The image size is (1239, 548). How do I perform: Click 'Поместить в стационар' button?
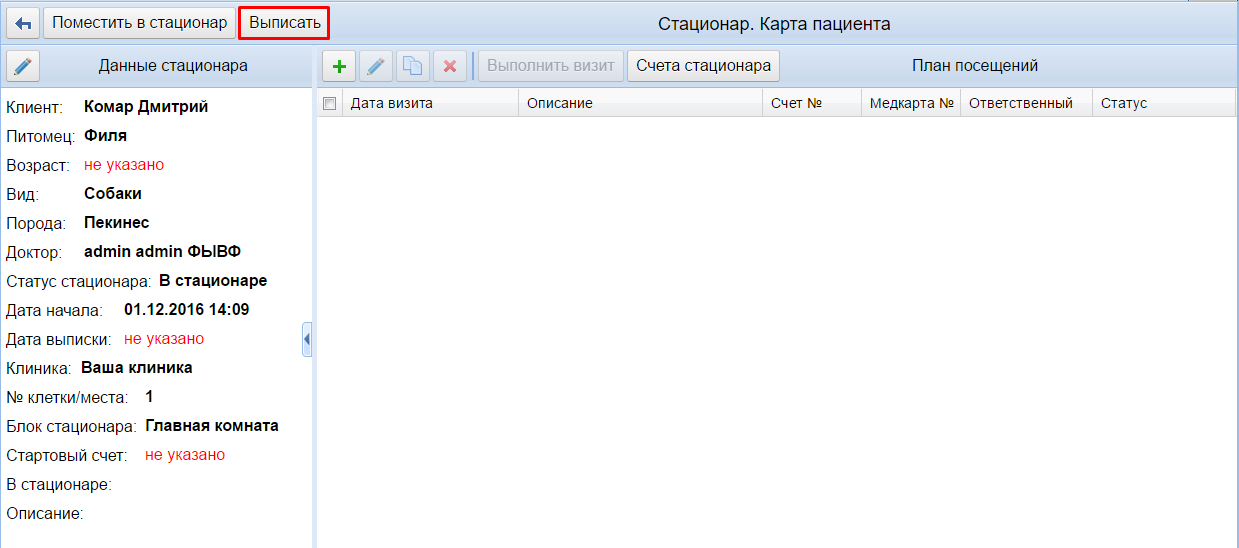point(139,22)
